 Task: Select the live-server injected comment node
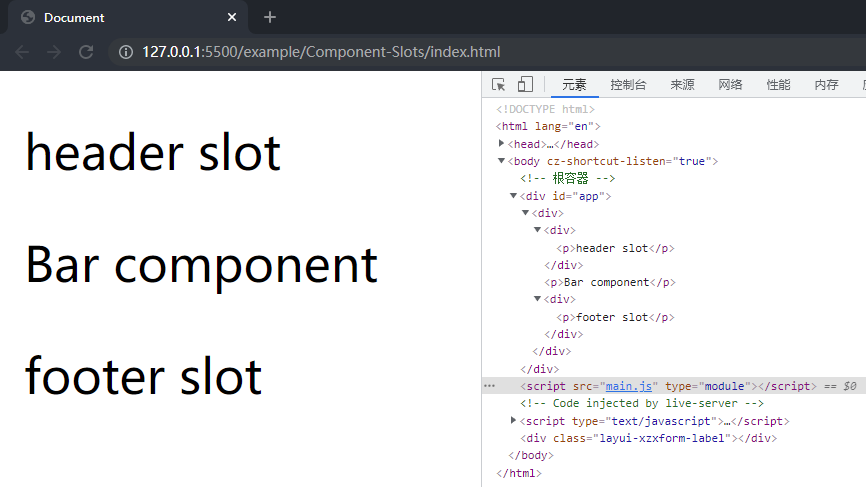pos(642,403)
